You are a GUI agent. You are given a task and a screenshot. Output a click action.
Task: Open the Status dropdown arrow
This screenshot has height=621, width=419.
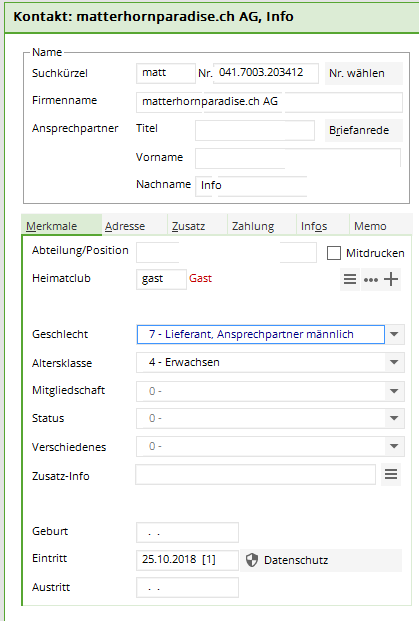click(394, 418)
